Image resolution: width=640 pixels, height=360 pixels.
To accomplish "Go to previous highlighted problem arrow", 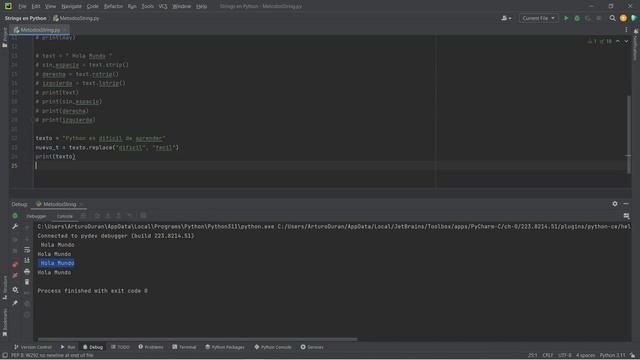I will pyautogui.click(x=618, y=41).
